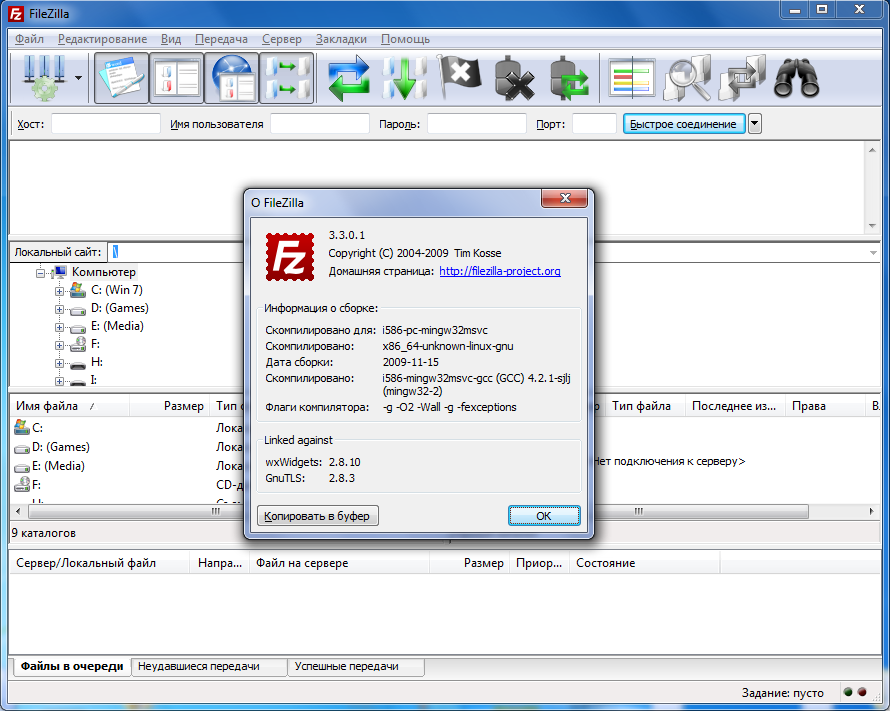
Task: Open quick connect history dropdown arrow
Action: (754, 124)
